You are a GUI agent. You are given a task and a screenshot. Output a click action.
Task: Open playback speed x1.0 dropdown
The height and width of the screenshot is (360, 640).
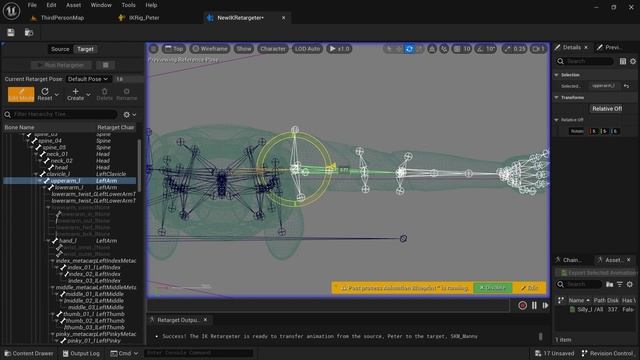coord(339,49)
